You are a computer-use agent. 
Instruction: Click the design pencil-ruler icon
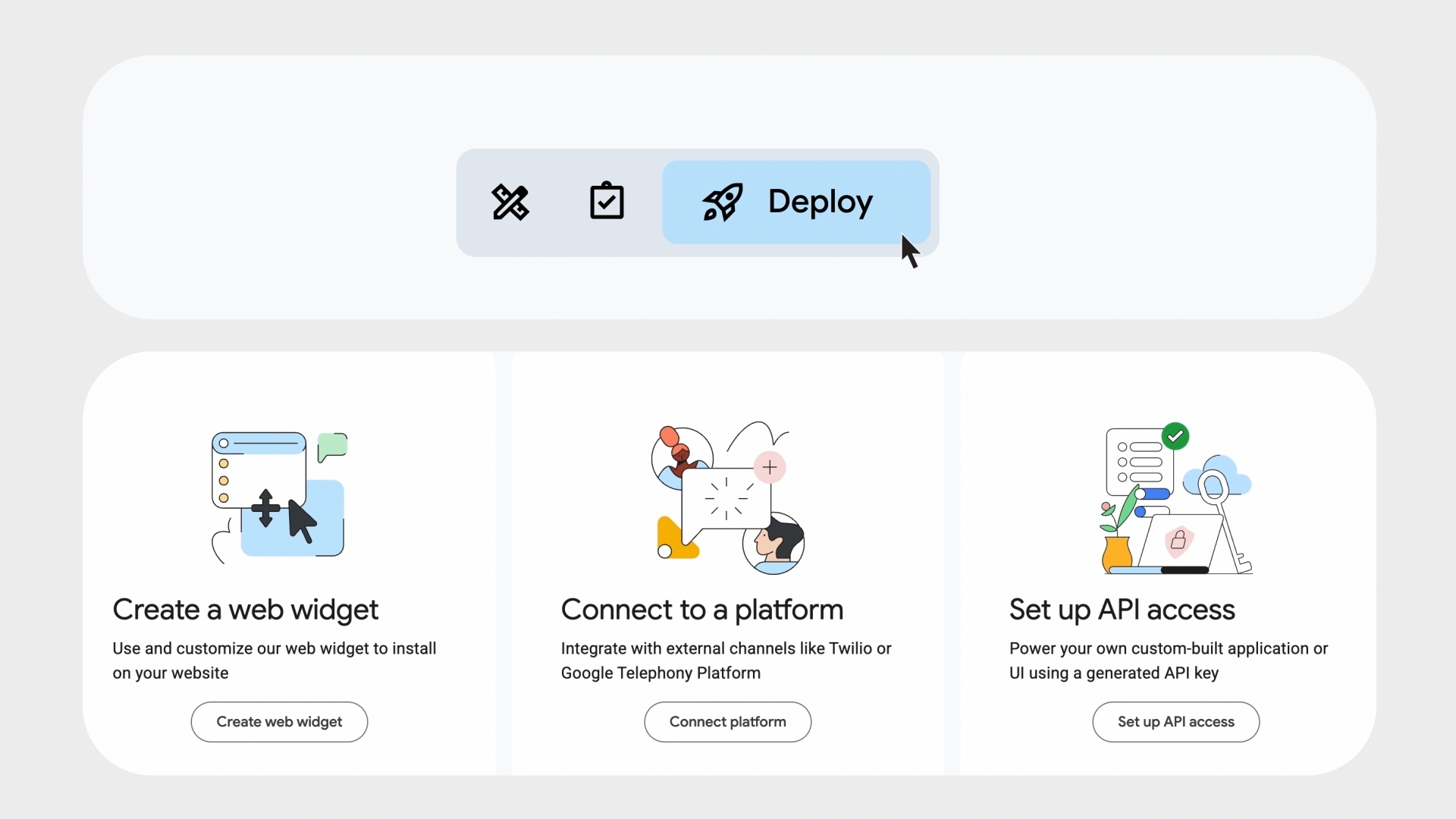(x=510, y=202)
